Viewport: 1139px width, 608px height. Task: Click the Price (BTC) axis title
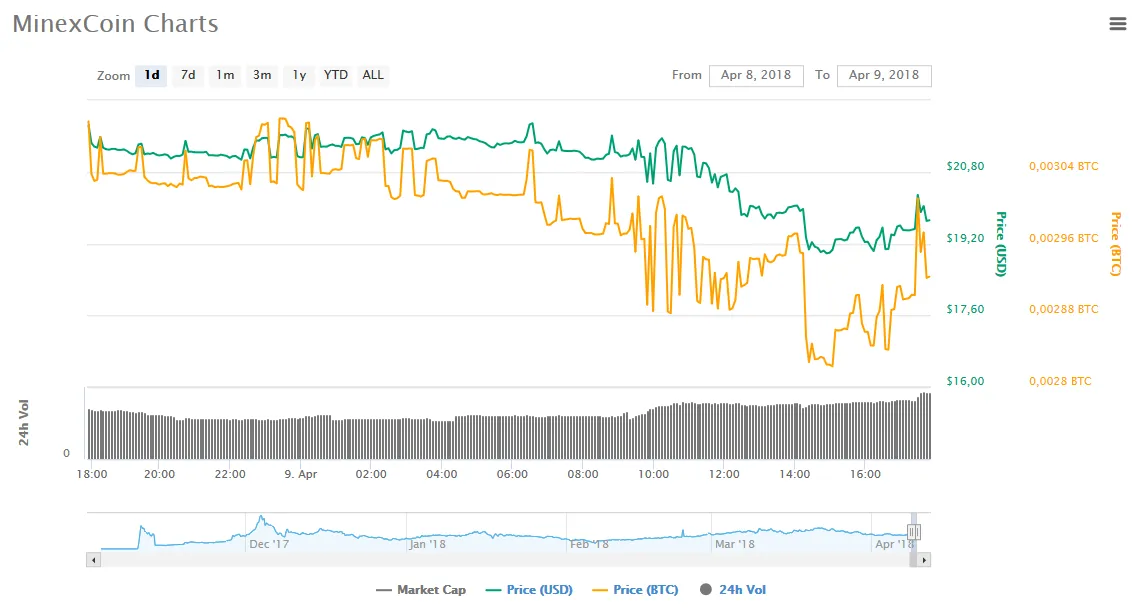coord(1116,244)
